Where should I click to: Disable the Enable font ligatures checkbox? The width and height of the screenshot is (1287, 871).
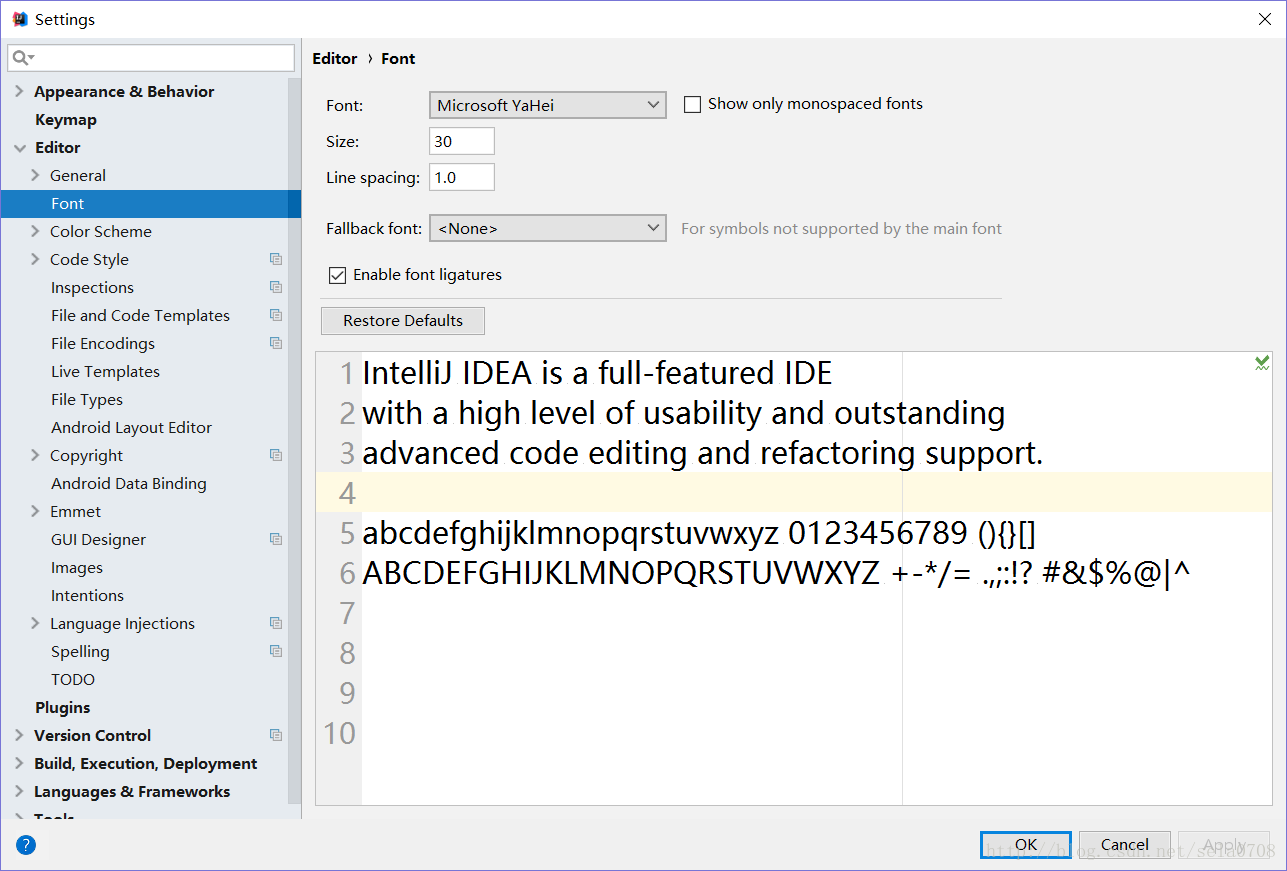(337, 275)
